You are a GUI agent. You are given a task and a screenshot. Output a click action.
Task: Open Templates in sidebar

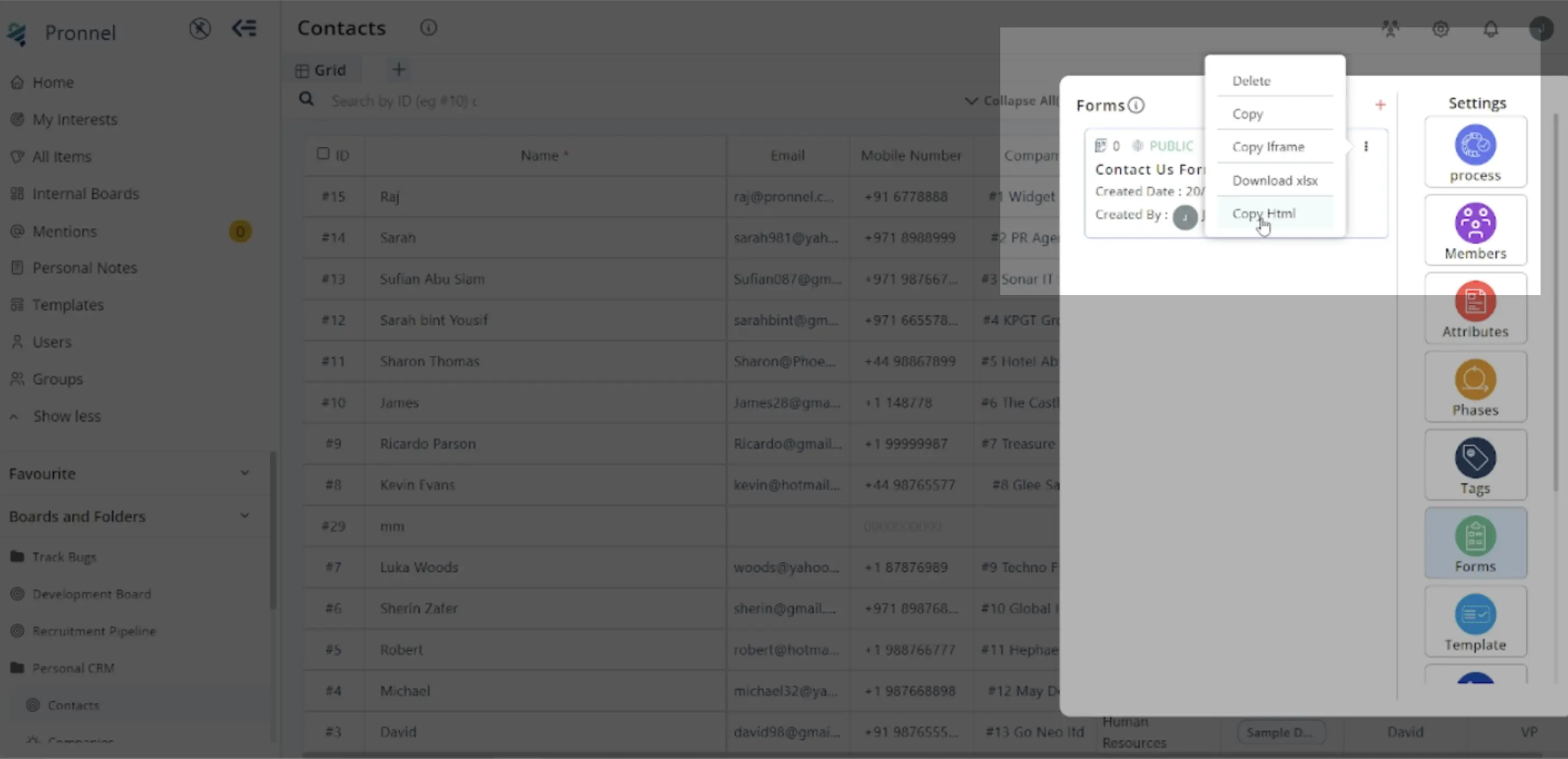(68, 305)
